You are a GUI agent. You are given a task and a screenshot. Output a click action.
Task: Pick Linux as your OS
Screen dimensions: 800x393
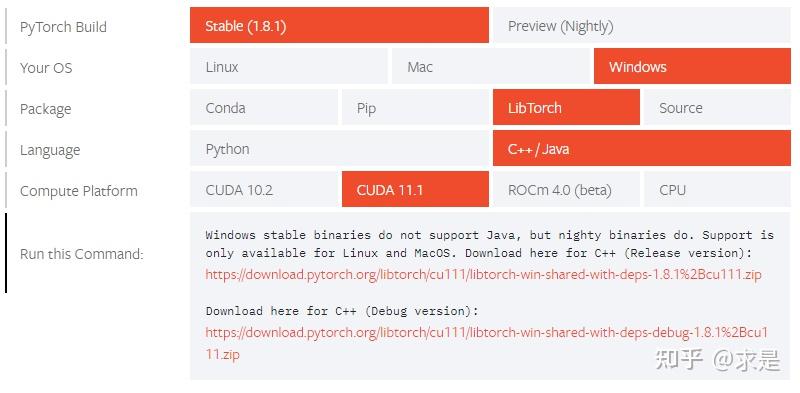point(289,66)
